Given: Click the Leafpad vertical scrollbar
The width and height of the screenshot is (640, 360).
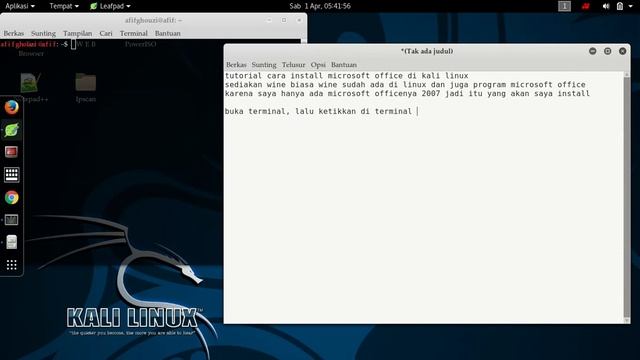Looking at the screenshot, I should coord(627,197).
